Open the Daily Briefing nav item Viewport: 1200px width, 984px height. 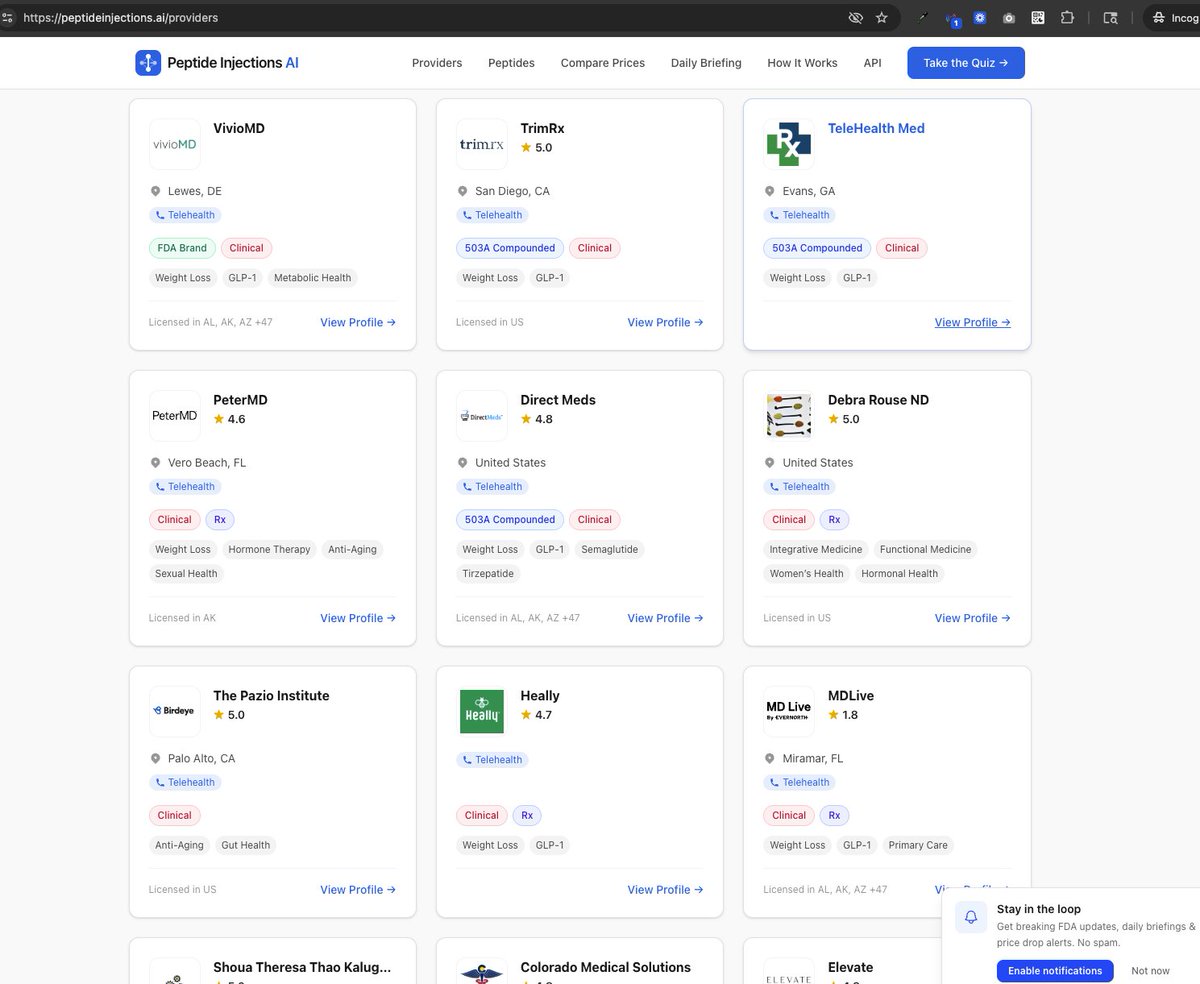(x=706, y=63)
